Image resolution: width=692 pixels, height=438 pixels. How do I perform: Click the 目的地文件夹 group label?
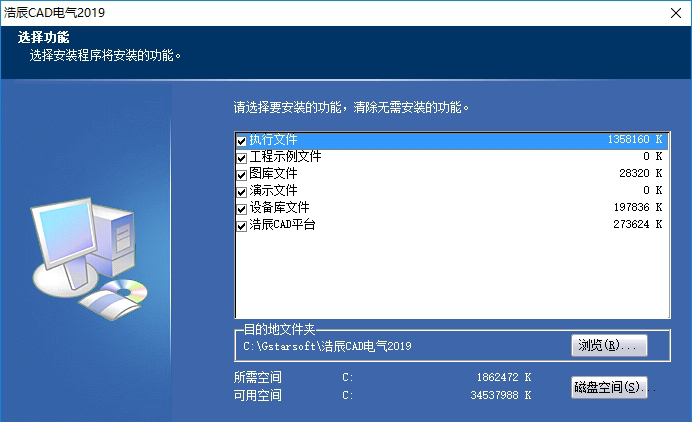(x=279, y=329)
